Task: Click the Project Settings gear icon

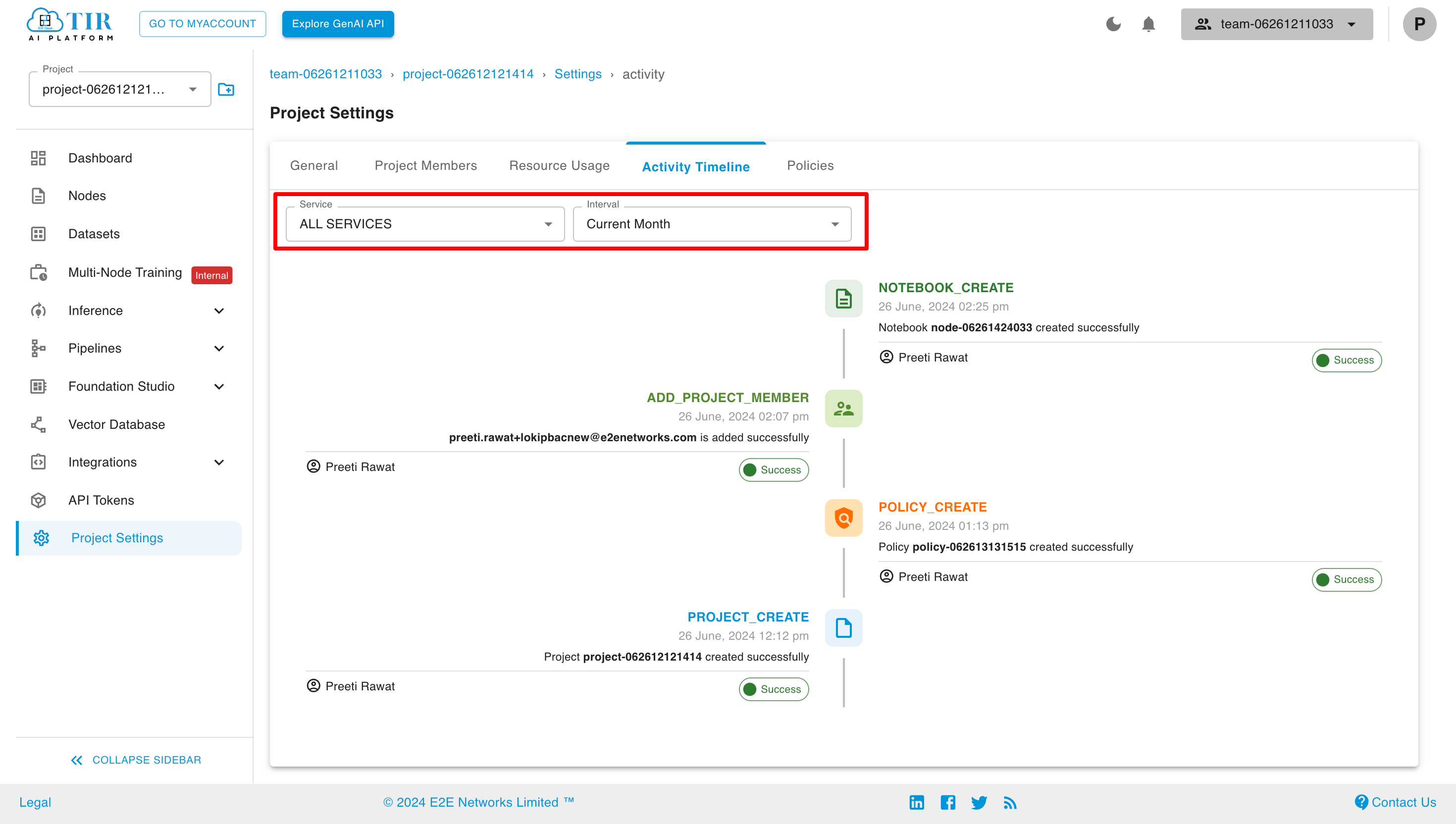Action: [42, 538]
